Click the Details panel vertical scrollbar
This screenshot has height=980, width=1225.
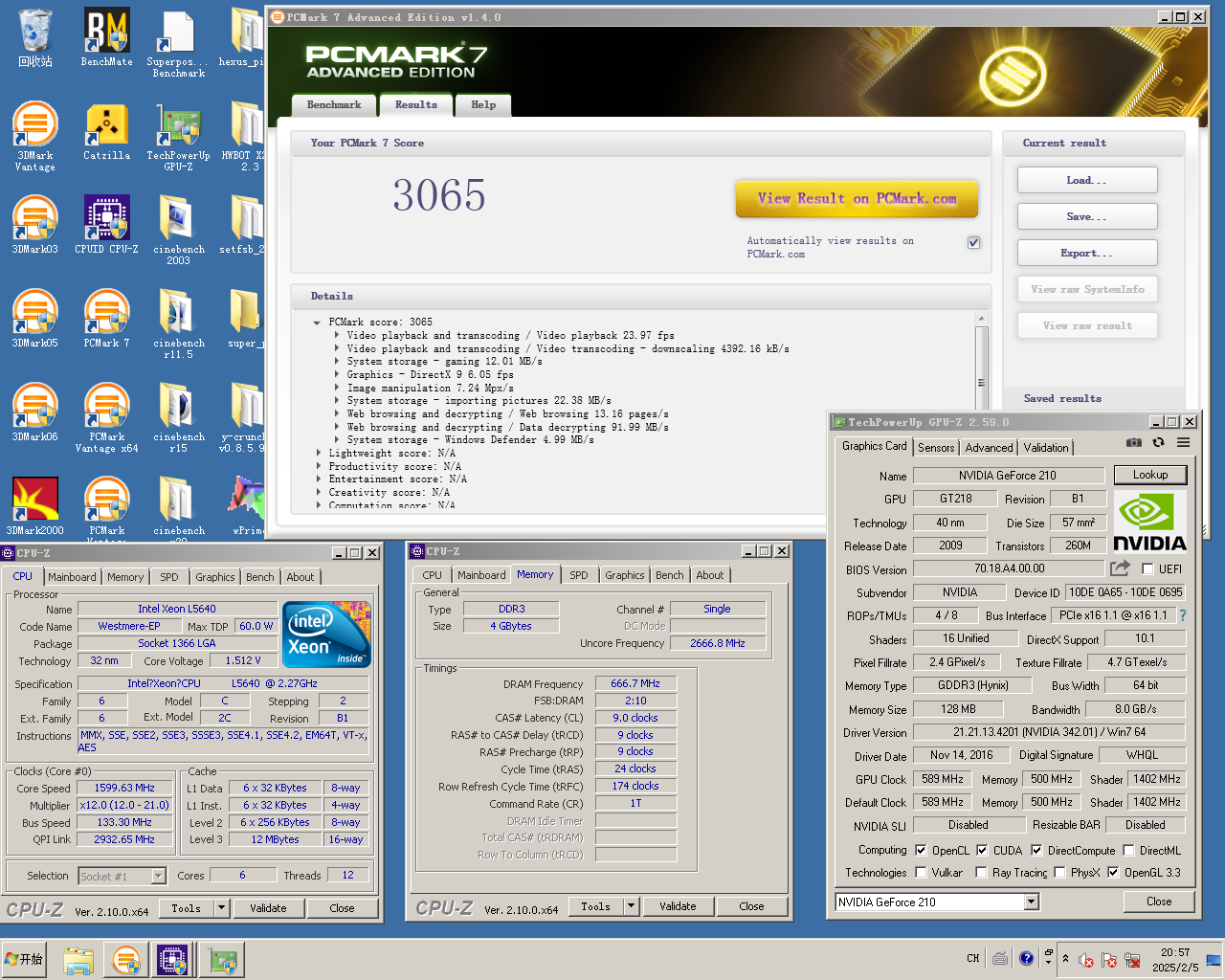coord(981,412)
